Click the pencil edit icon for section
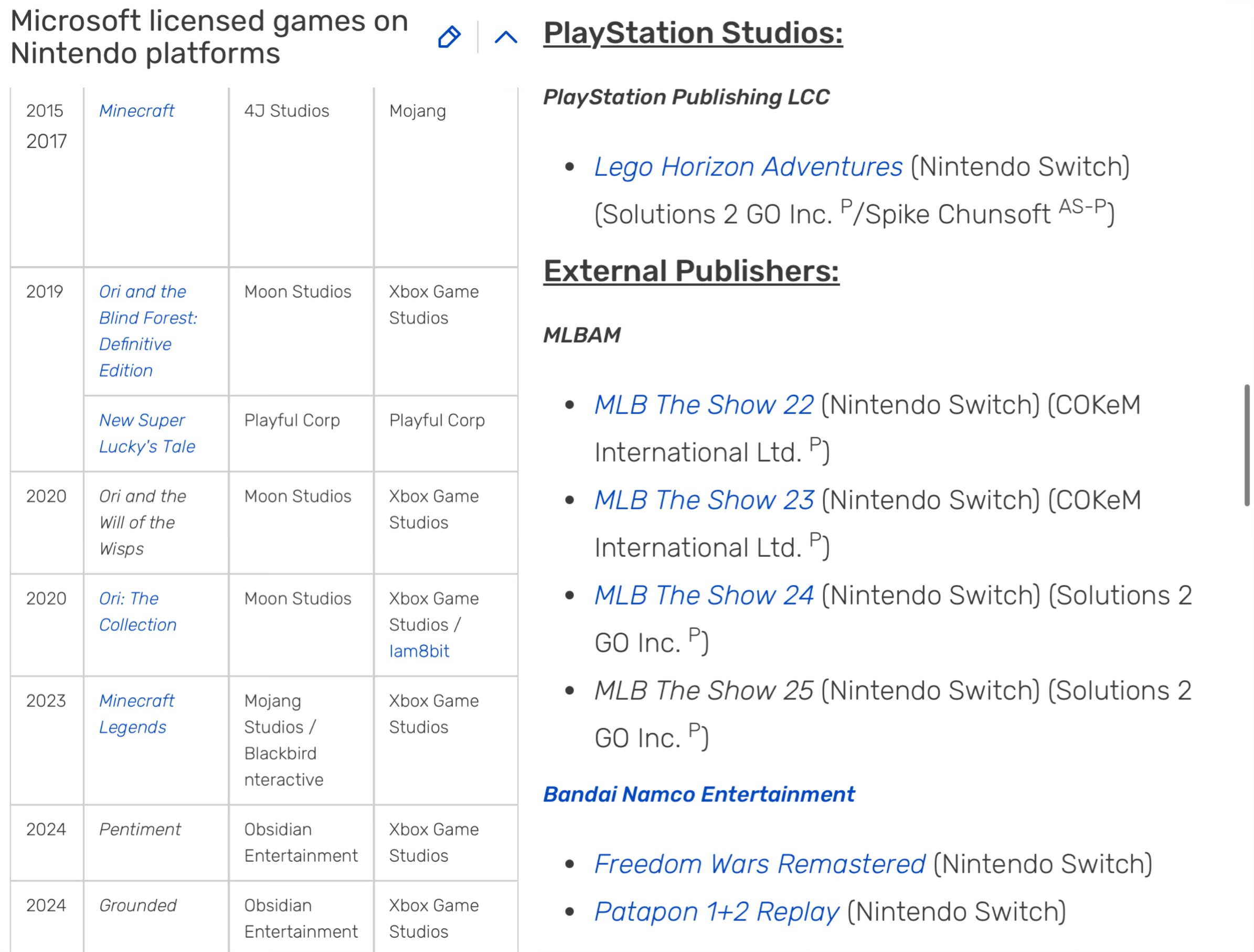 (449, 37)
